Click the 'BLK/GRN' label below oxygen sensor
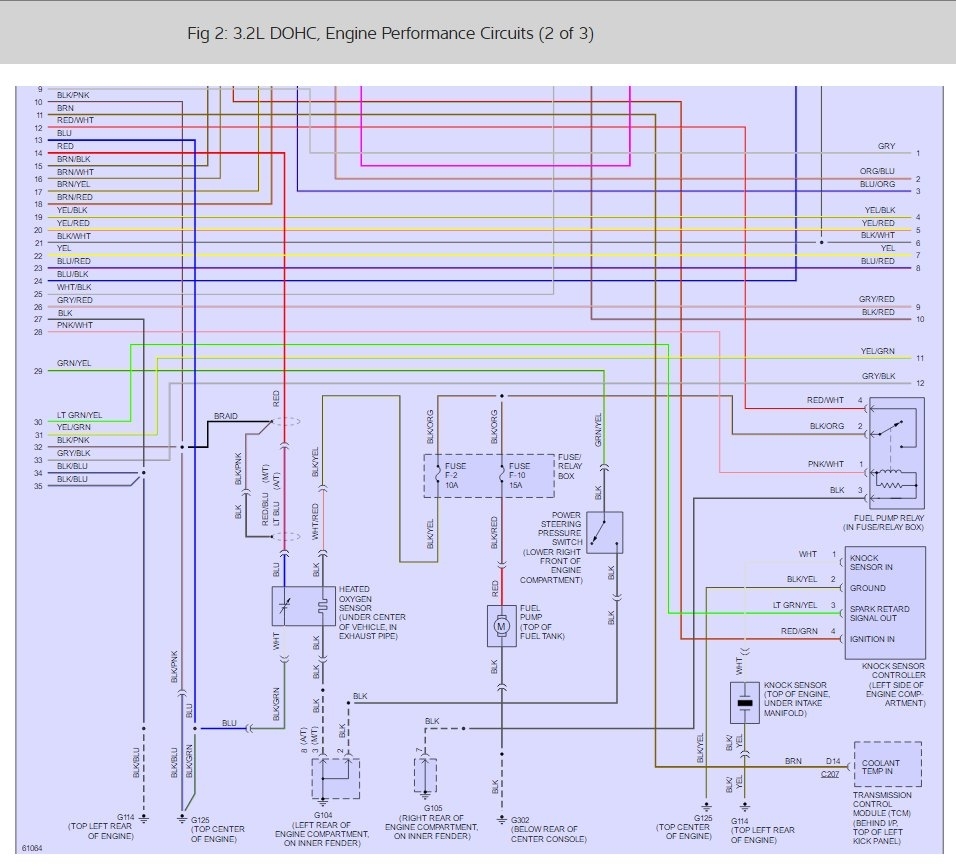 tap(276, 704)
